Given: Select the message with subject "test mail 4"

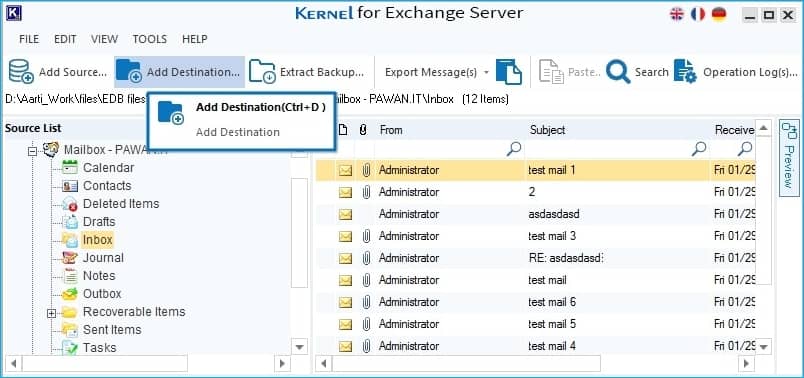Looking at the screenshot, I should [535, 346].
